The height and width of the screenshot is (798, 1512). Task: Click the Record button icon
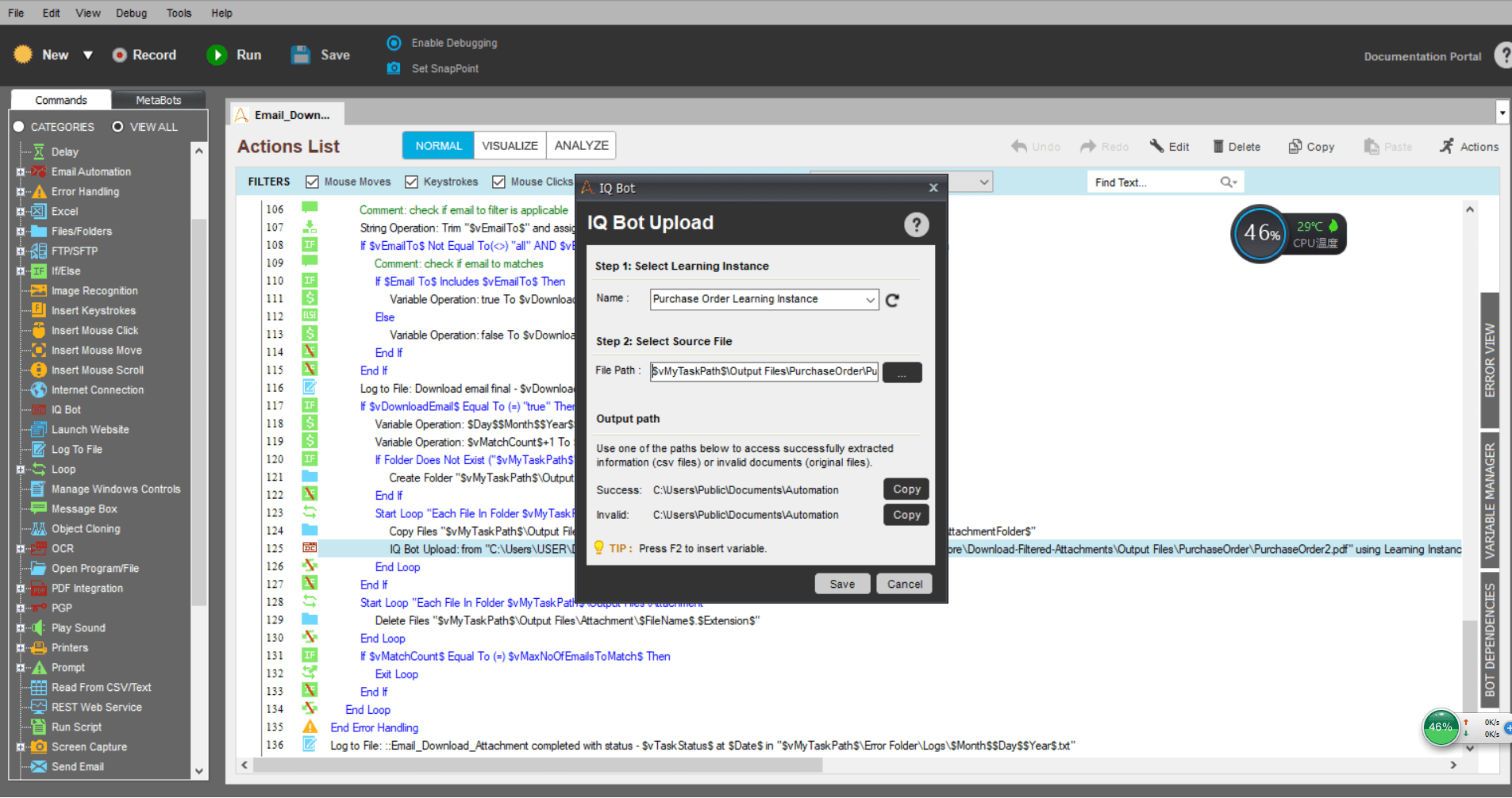120,55
